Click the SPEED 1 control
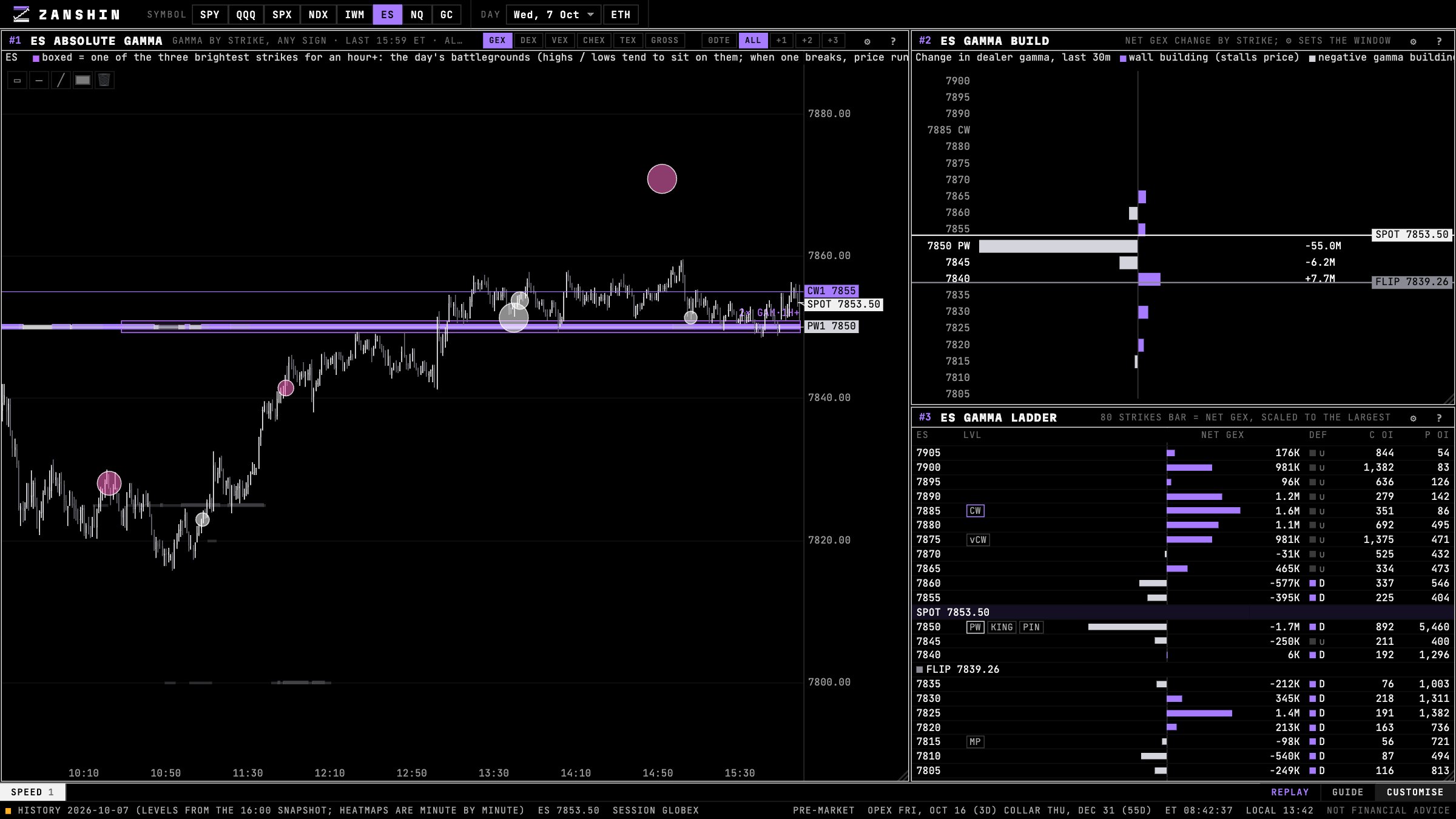Image resolution: width=1456 pixels, height=819 pixels. 33,792
